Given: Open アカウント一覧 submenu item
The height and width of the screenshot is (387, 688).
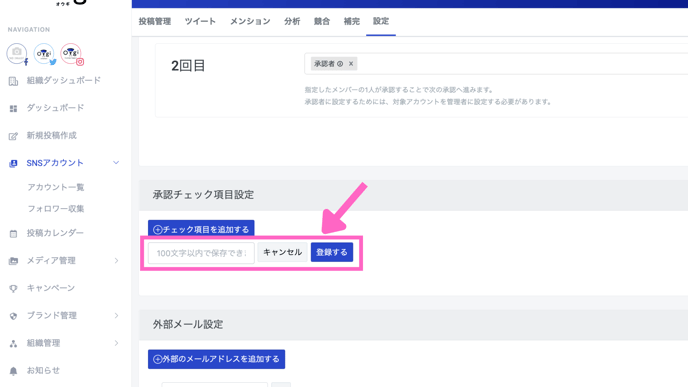Looking at the screenshot, I should click(x=56, y=187).
